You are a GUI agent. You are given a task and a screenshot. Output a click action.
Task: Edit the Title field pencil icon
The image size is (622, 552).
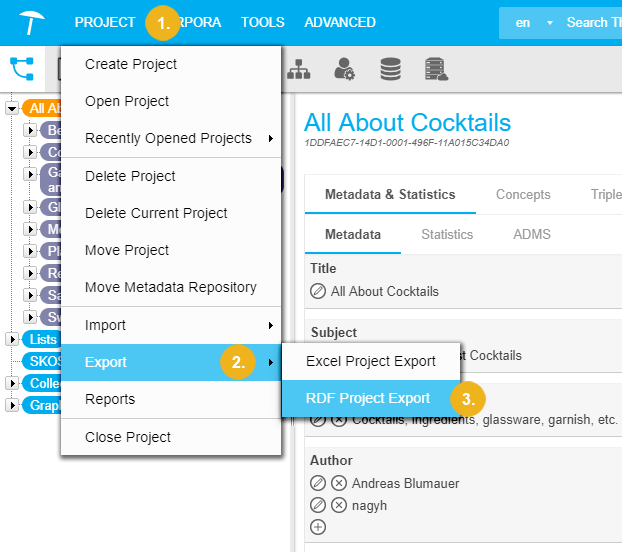318,291
